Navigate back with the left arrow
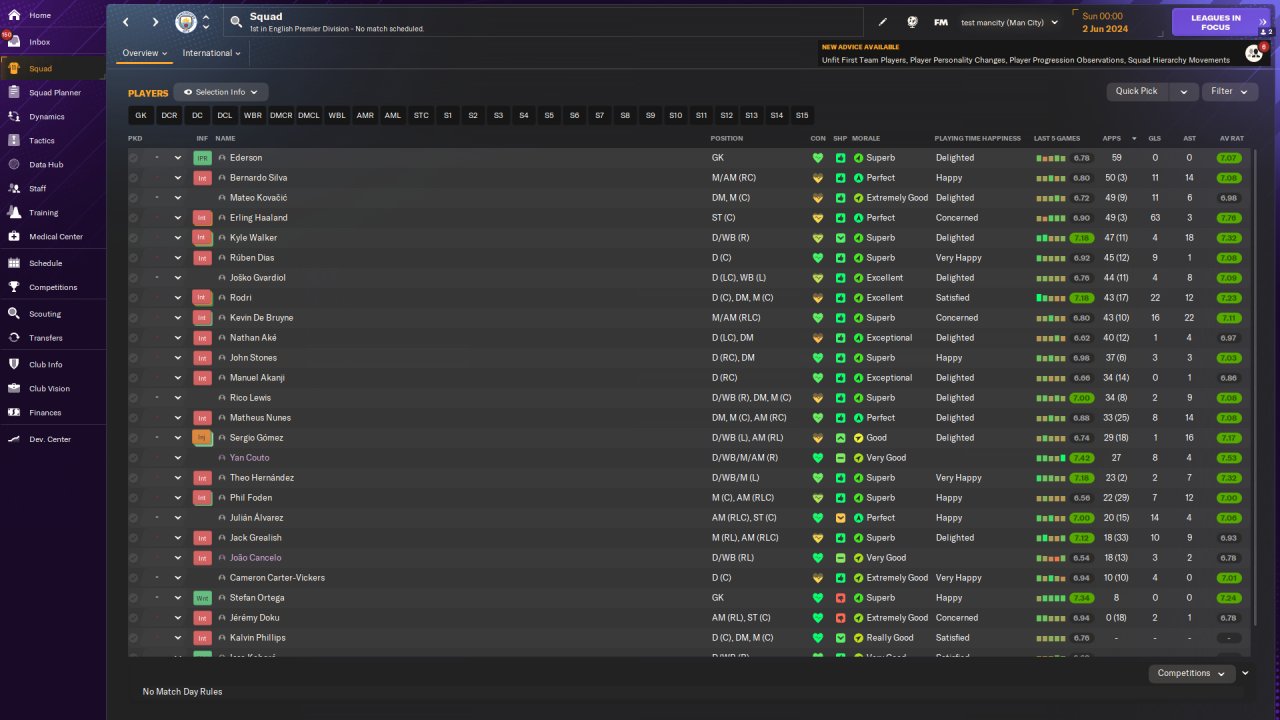 click(126, 22)
